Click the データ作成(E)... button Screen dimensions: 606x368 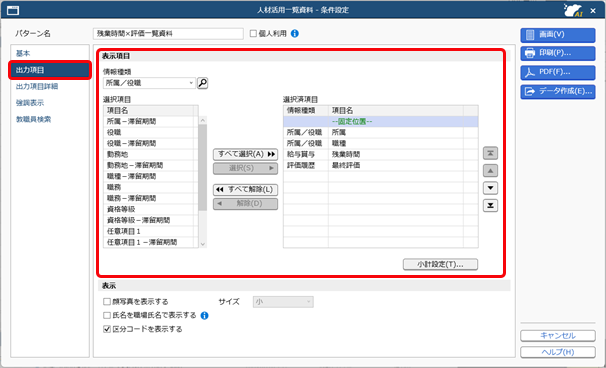pyautogui.click(x=557, y=92)
